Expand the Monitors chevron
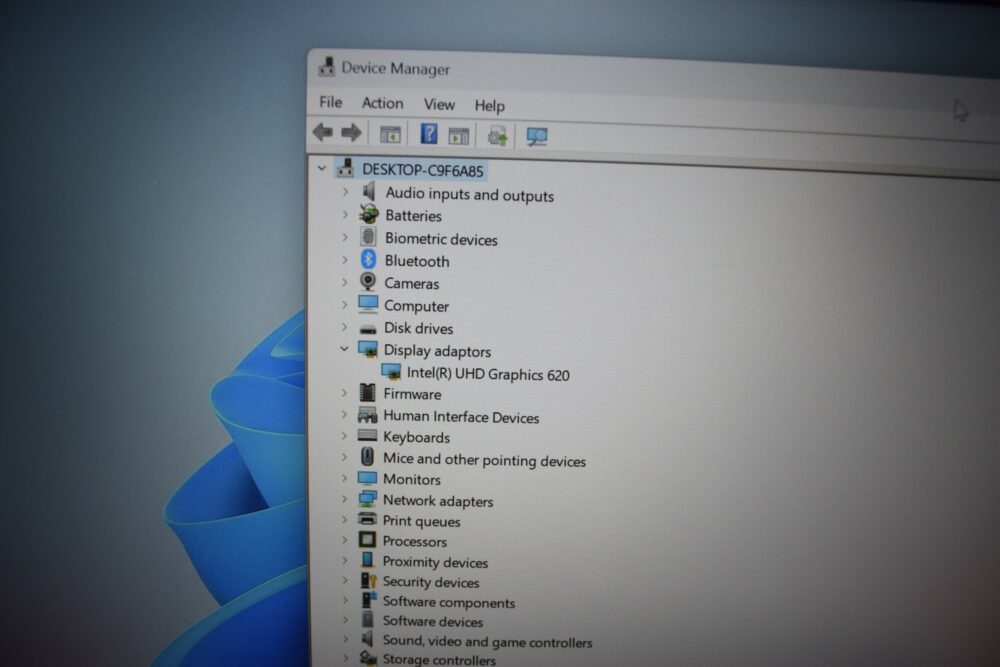 coord(344,478)
